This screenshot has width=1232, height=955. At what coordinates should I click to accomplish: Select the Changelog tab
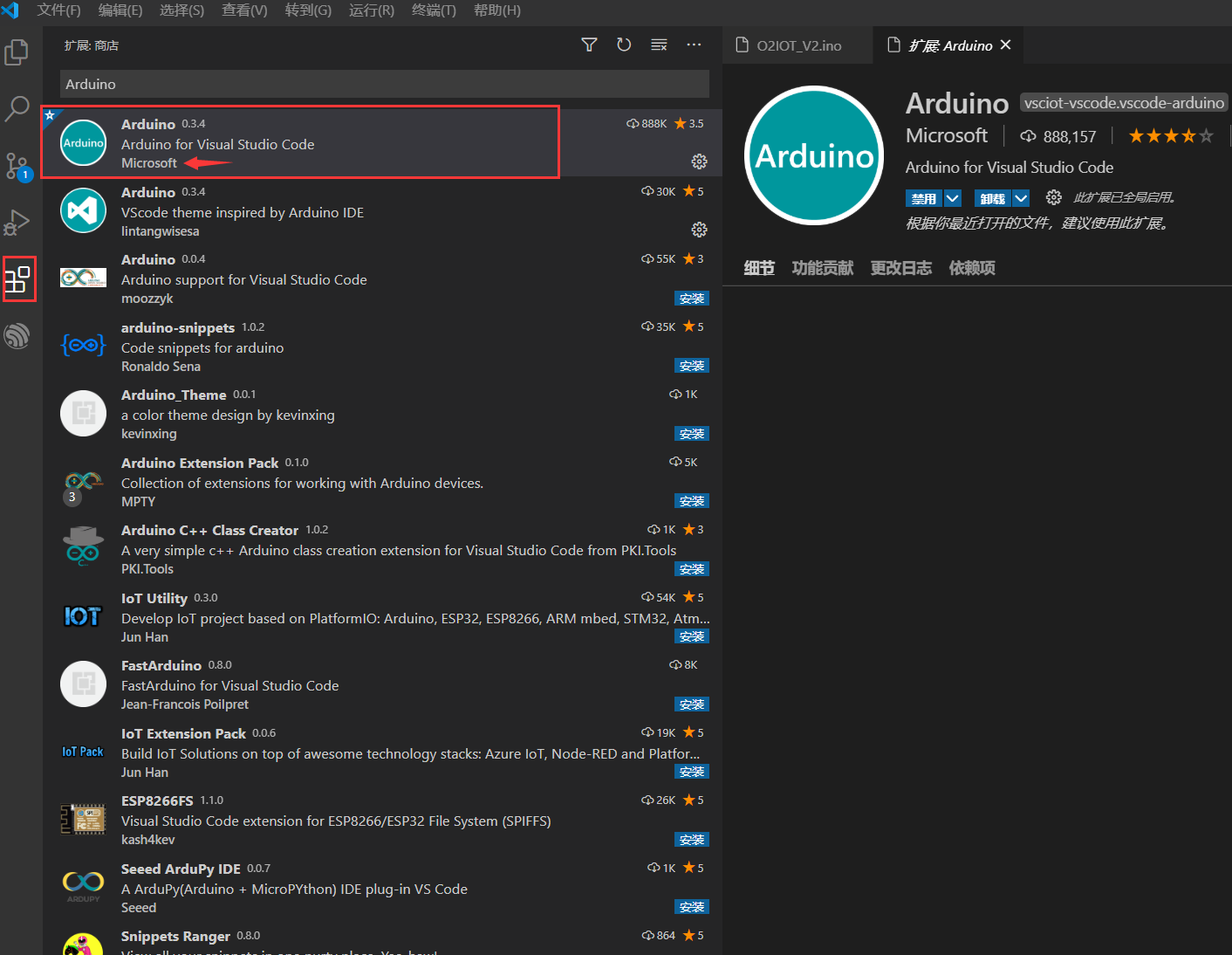(901, 268)
